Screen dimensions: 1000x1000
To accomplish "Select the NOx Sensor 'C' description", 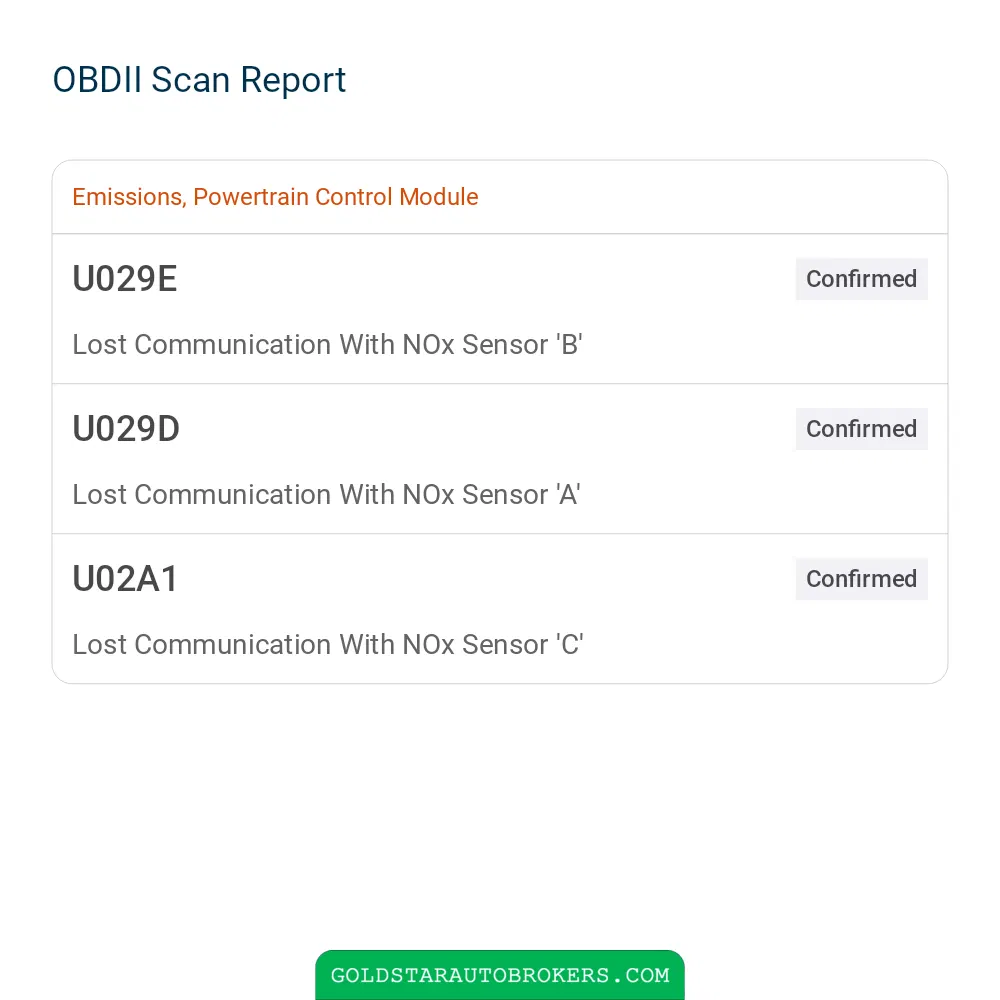I will tap(328, 644).
